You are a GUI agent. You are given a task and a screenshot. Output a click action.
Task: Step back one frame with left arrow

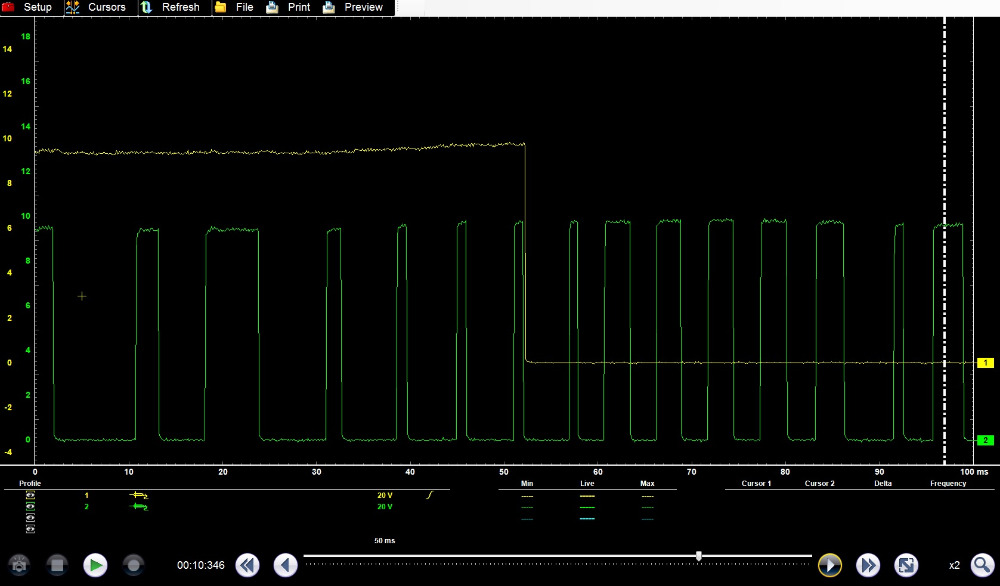(x=286, y=565)
